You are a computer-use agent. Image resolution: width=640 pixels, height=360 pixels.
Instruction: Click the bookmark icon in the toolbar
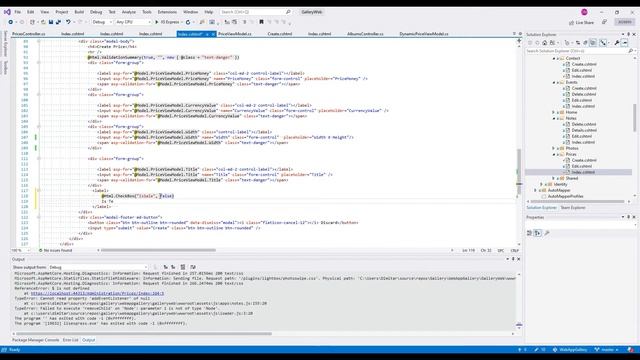261,22
